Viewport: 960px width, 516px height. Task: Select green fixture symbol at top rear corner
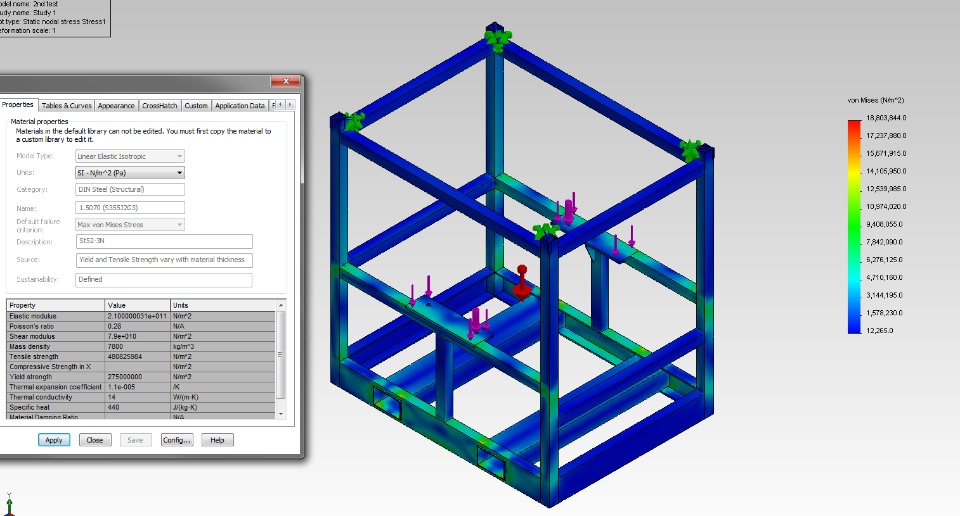click(498, 39)
